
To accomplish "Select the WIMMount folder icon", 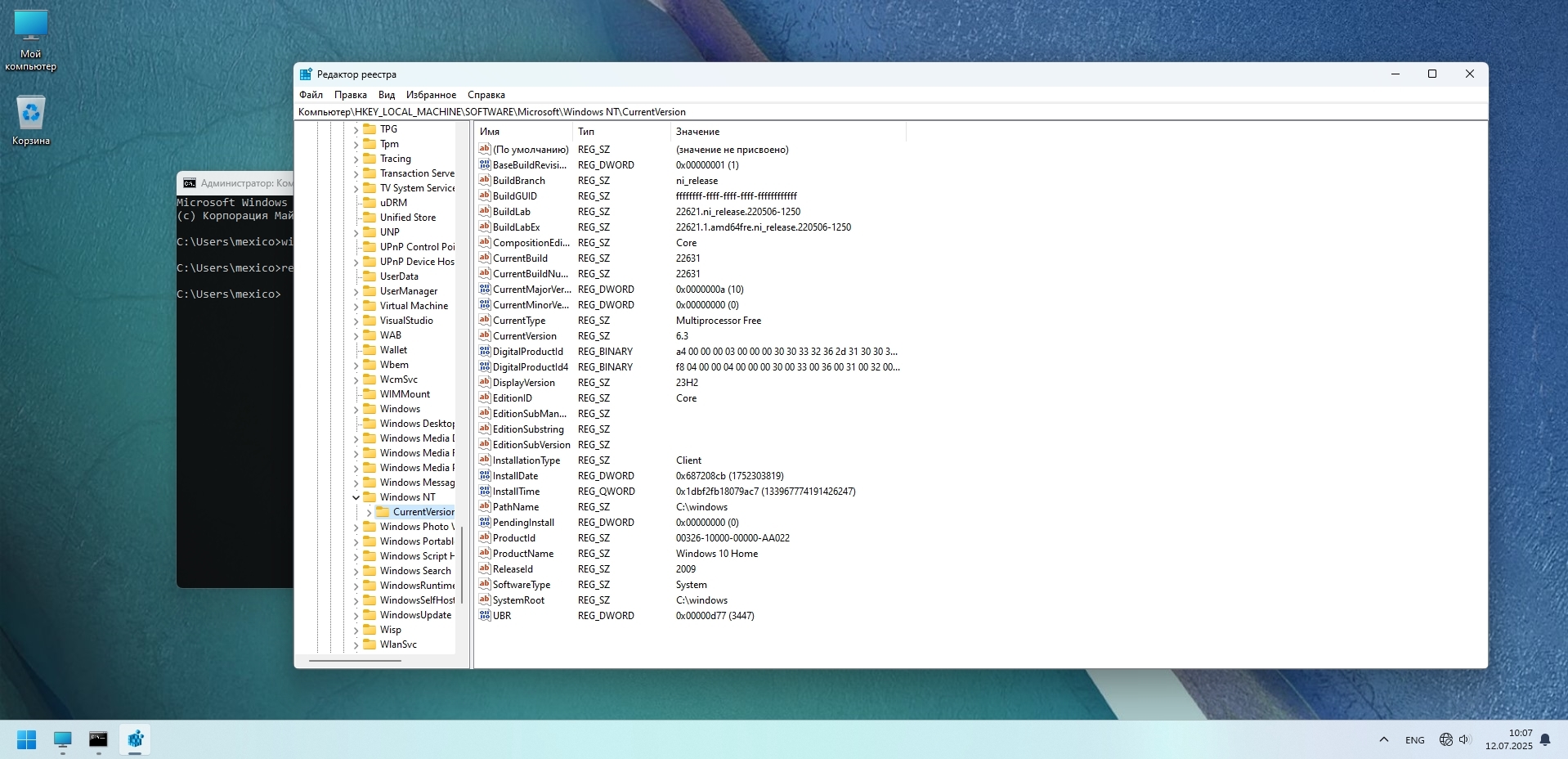I will coord(370,394).
